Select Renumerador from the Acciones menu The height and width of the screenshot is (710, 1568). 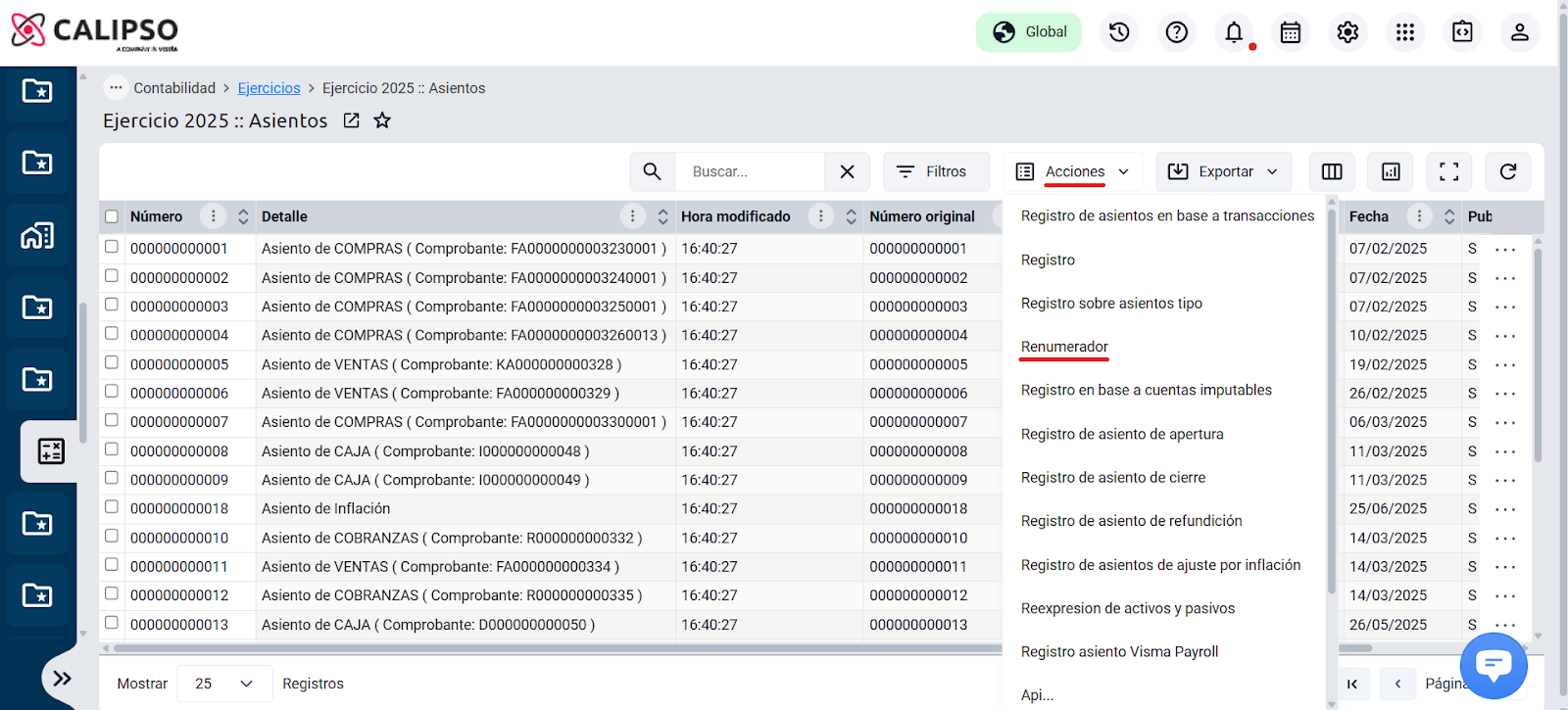(x=1064, y=347)
